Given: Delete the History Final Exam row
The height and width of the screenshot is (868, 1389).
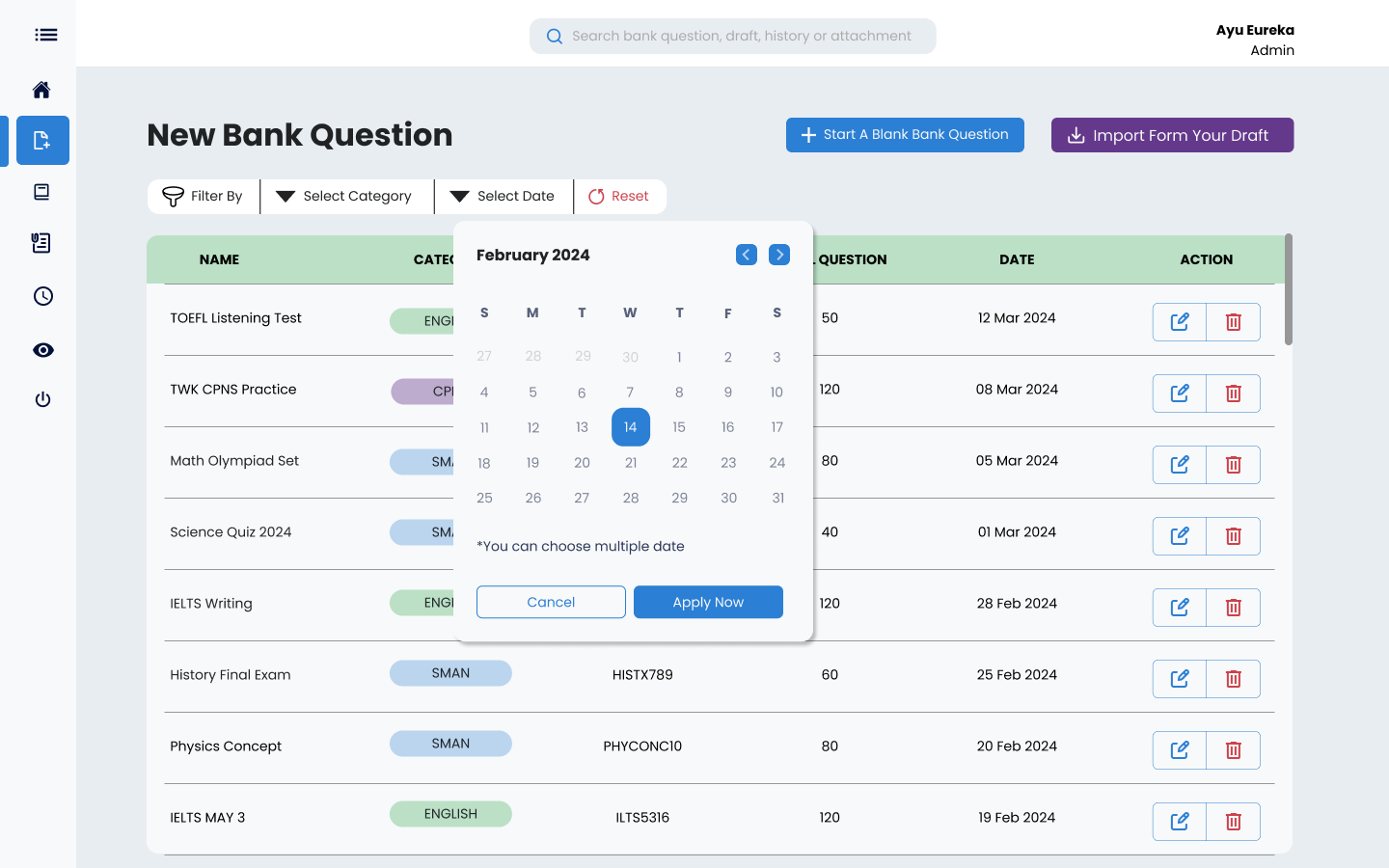Looking at the screenshot, I should 1234,679.
